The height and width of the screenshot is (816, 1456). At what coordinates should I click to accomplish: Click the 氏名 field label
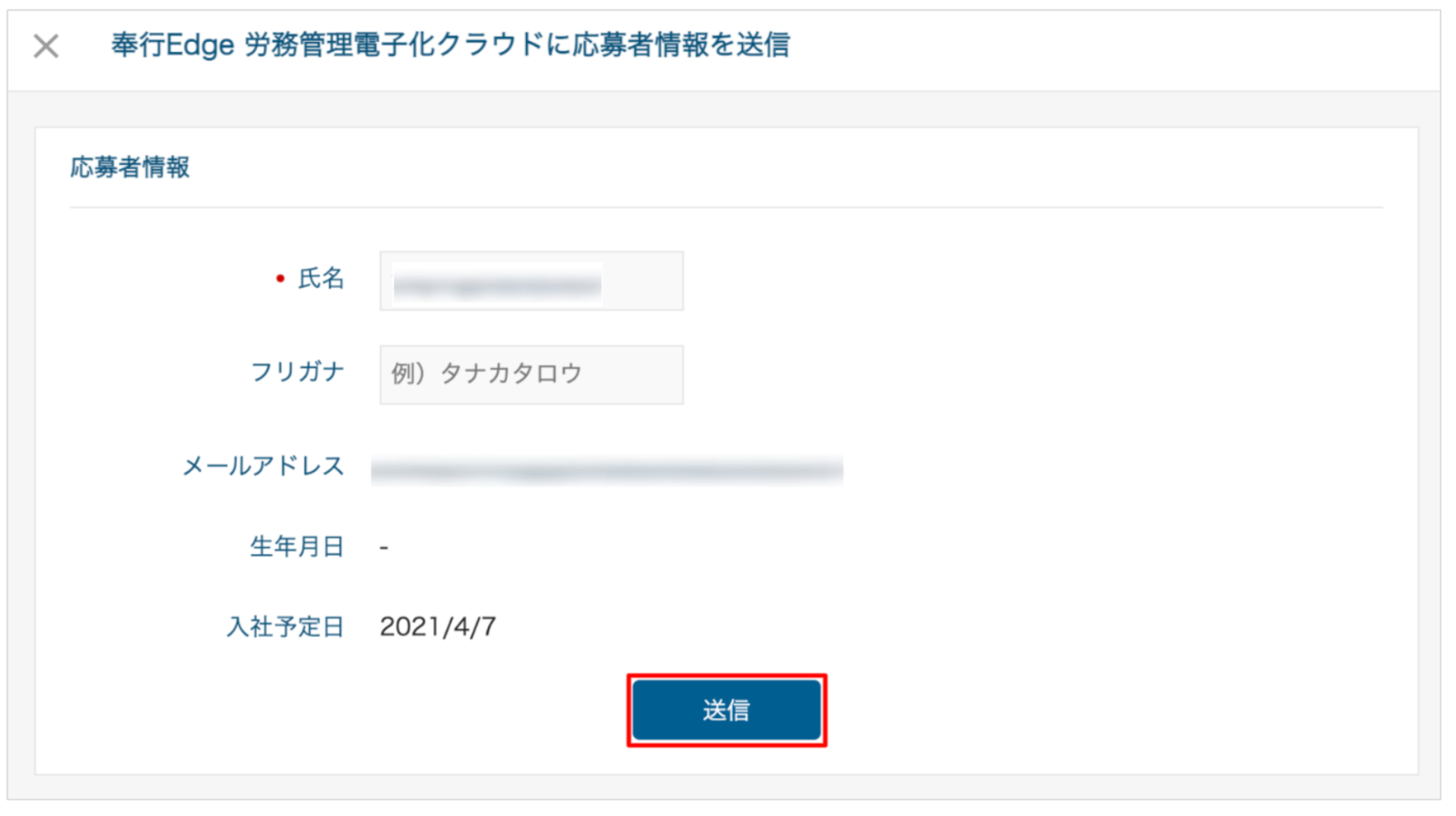(x=320, y=279)
